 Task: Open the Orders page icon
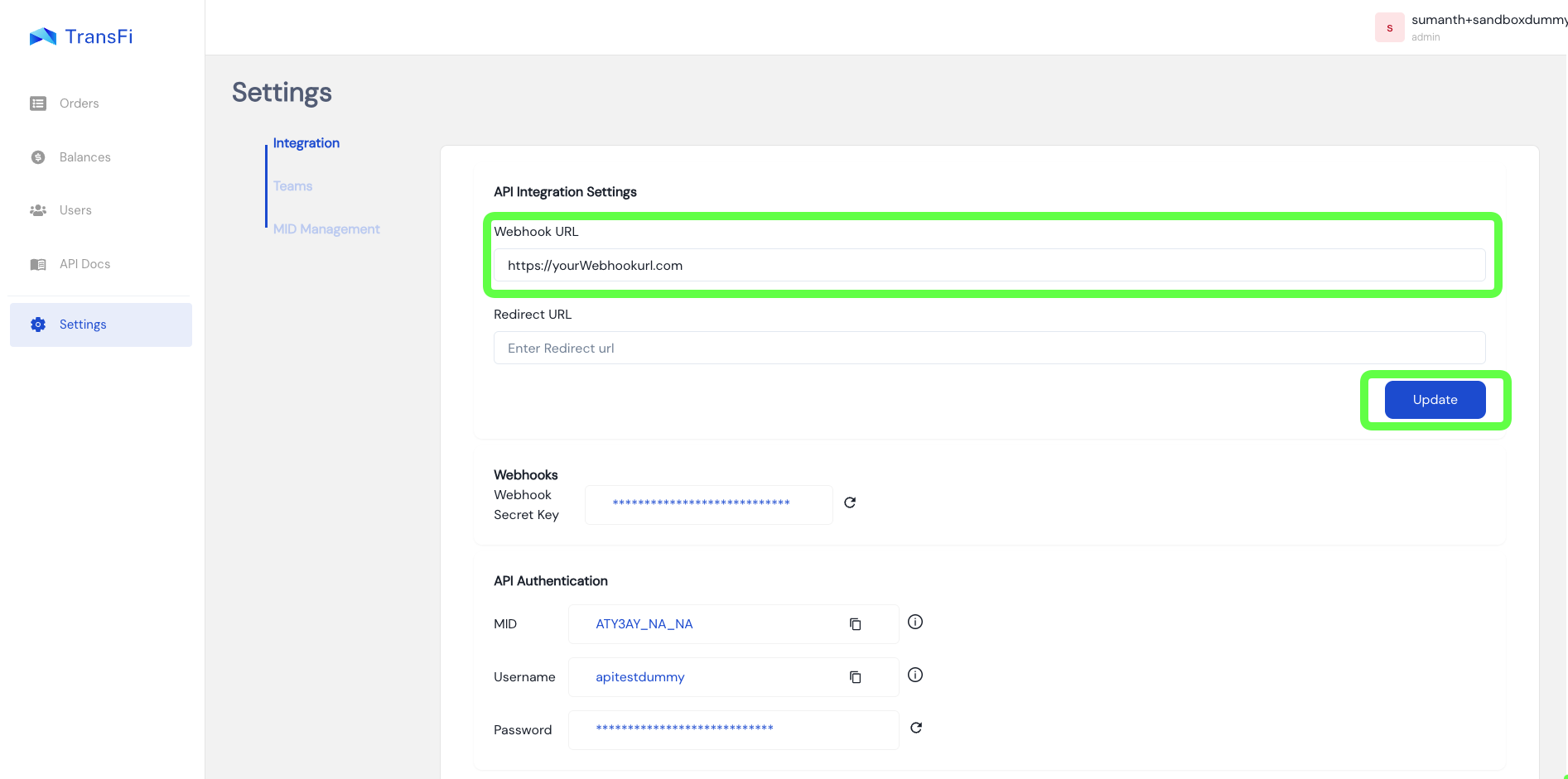tap(38, 103)
